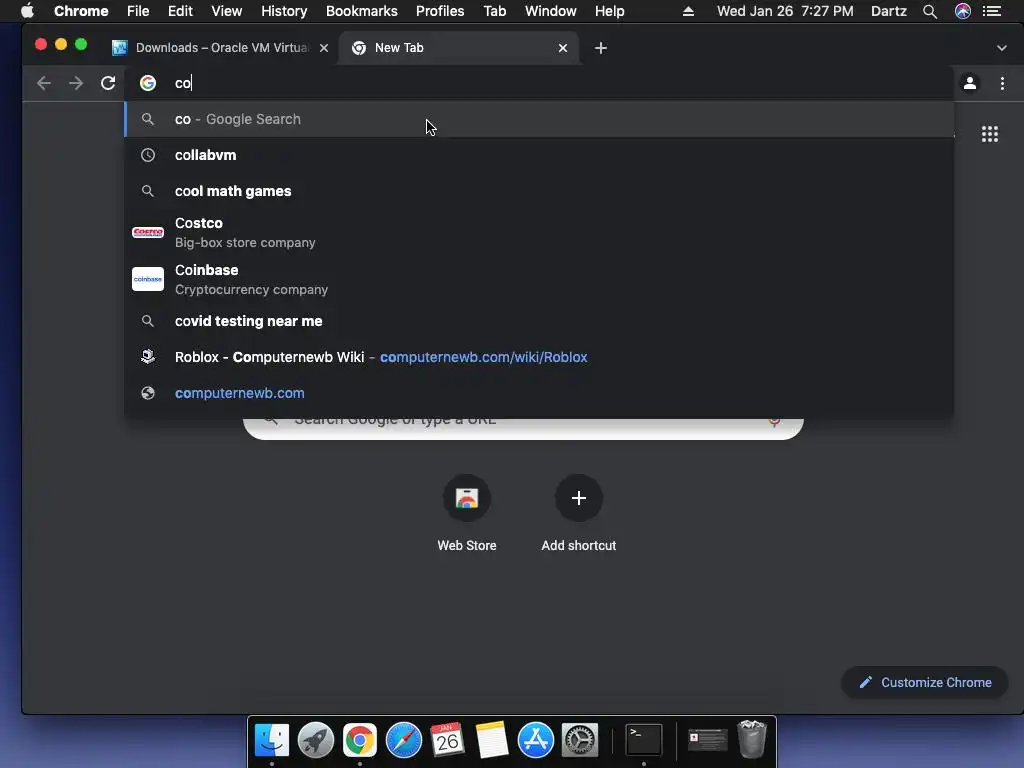Image resolution: width=1024 pixels, height=768 pixels.
Task: Open System Preferences from the Dock
Action: pos(580,741)
